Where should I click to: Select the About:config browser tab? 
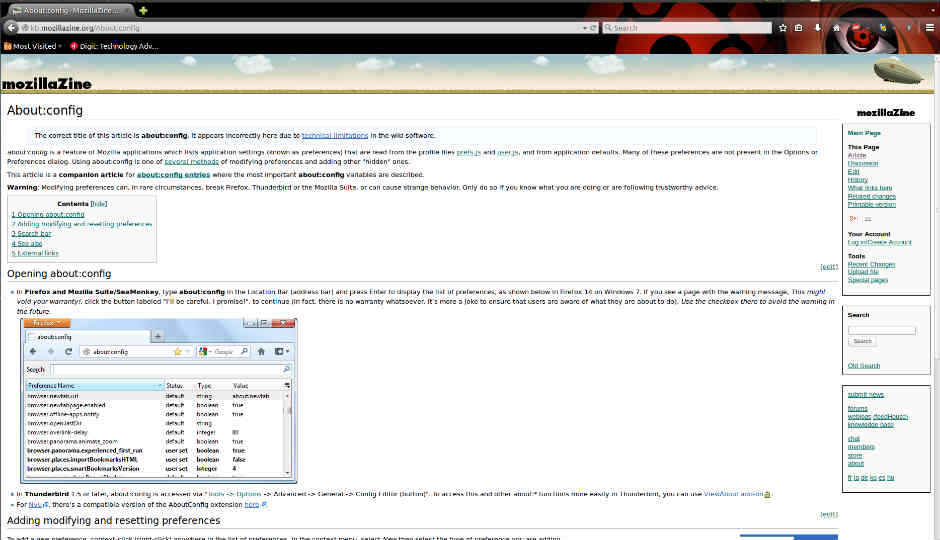click(71, 11)
